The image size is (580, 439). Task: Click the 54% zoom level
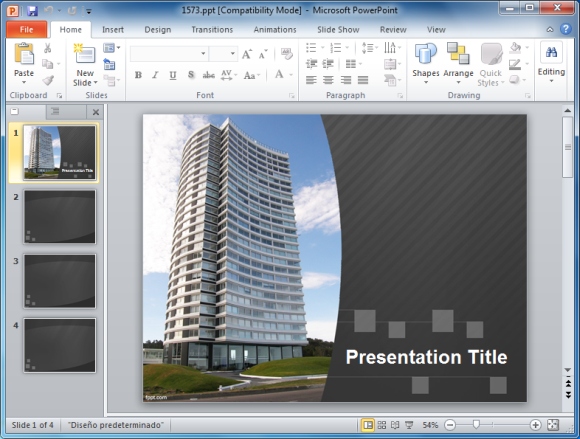430,425
